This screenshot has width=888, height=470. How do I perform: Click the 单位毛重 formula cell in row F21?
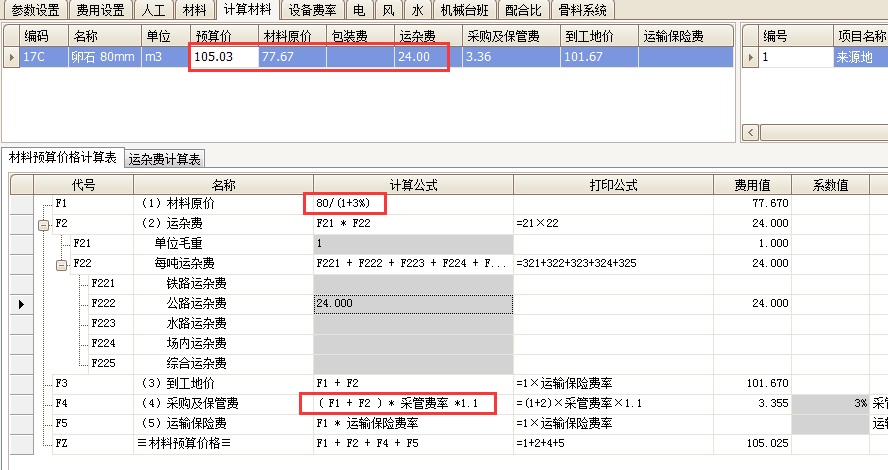(412, 243)
